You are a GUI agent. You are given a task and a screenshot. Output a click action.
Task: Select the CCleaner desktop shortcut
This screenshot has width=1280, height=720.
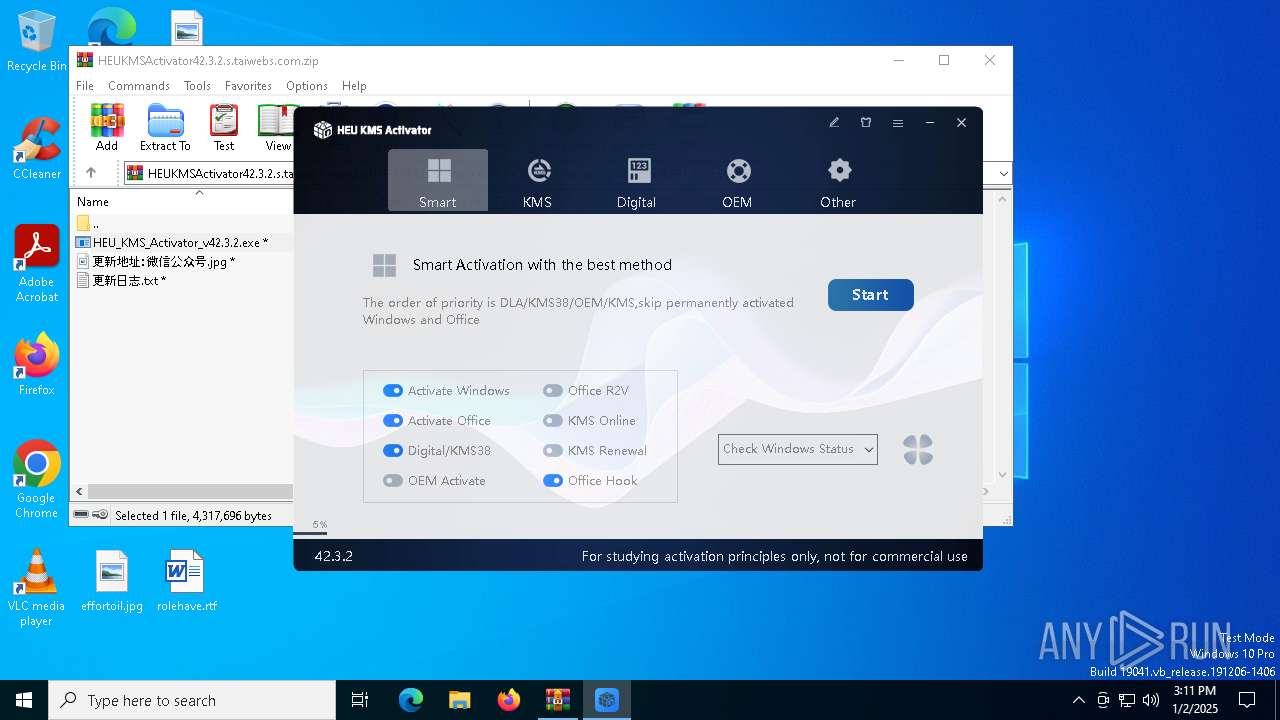pos(37,148)
